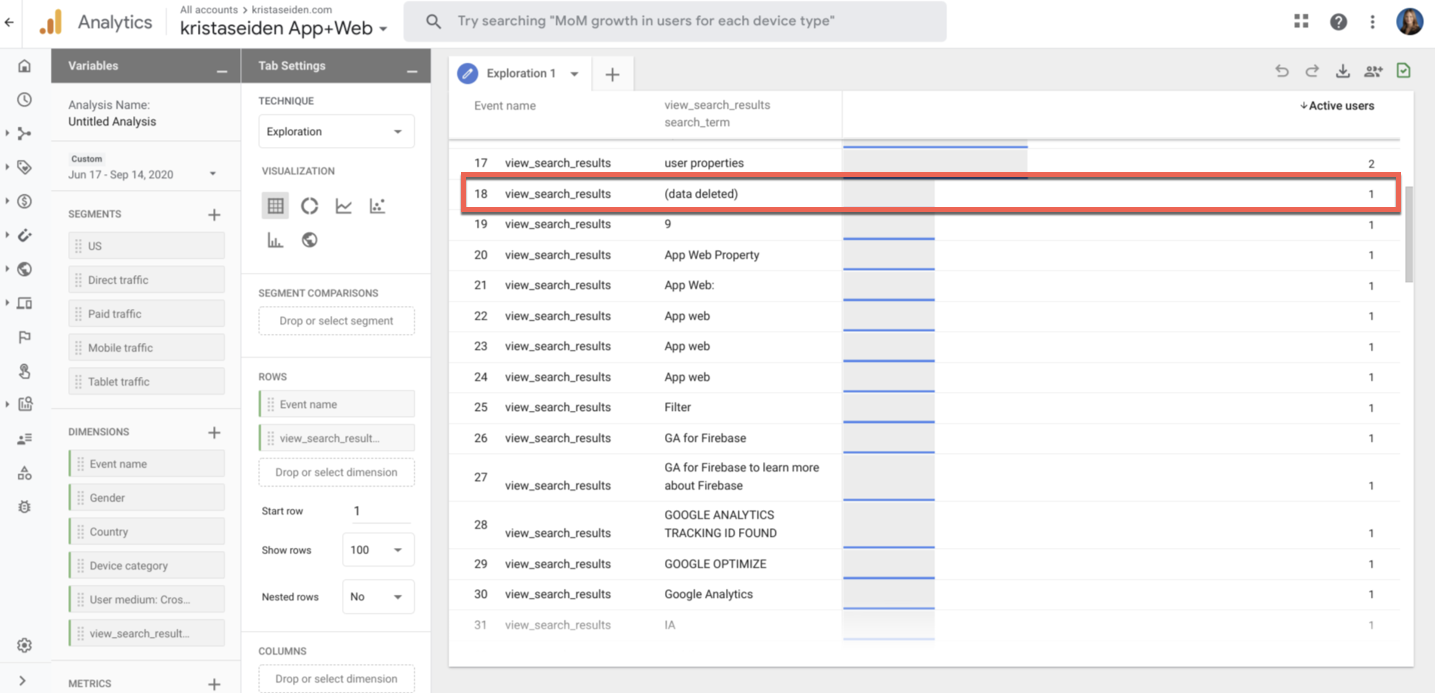Click the Start row input field

coord(380,511)
